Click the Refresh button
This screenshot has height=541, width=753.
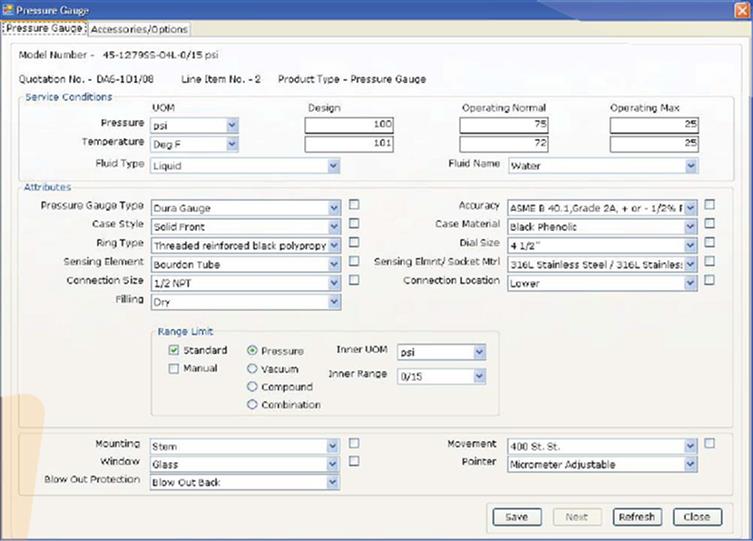click(637, 517)
